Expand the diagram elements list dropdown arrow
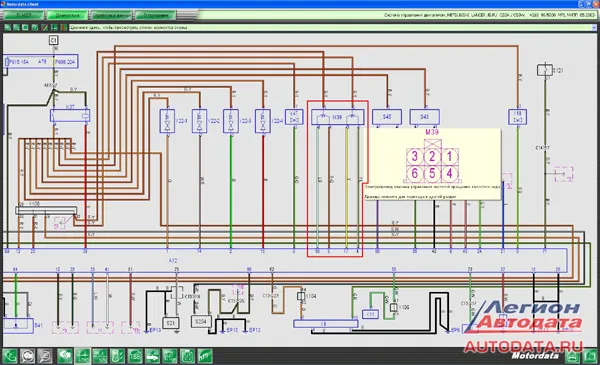600x365 pixels. pyautogui.click(x=594, y=28)
